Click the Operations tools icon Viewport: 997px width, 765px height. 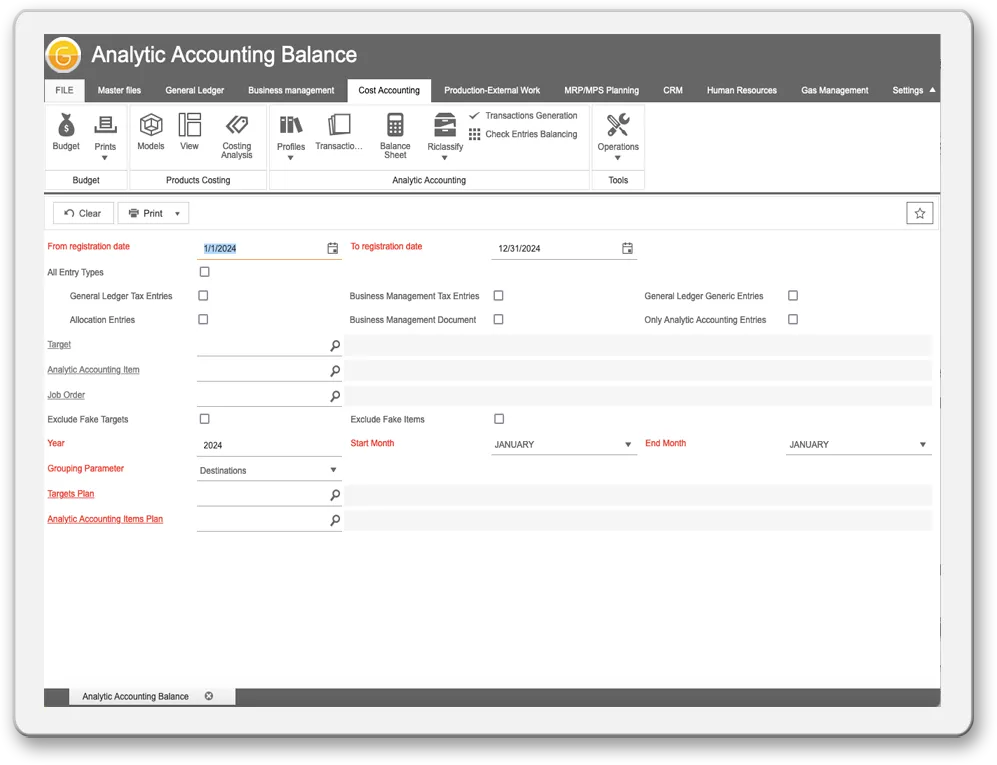click(618, 126)
